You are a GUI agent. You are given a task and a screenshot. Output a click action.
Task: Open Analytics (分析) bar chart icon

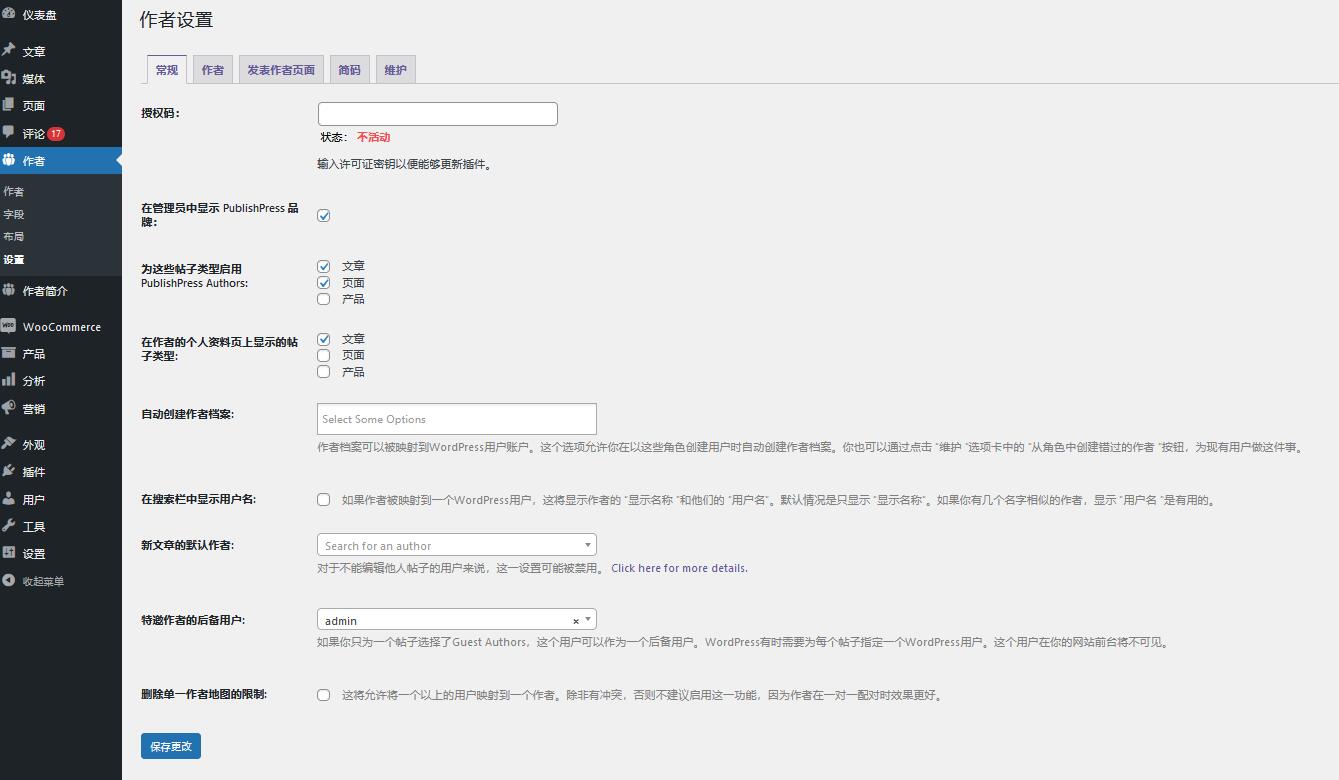pos(9,380)
